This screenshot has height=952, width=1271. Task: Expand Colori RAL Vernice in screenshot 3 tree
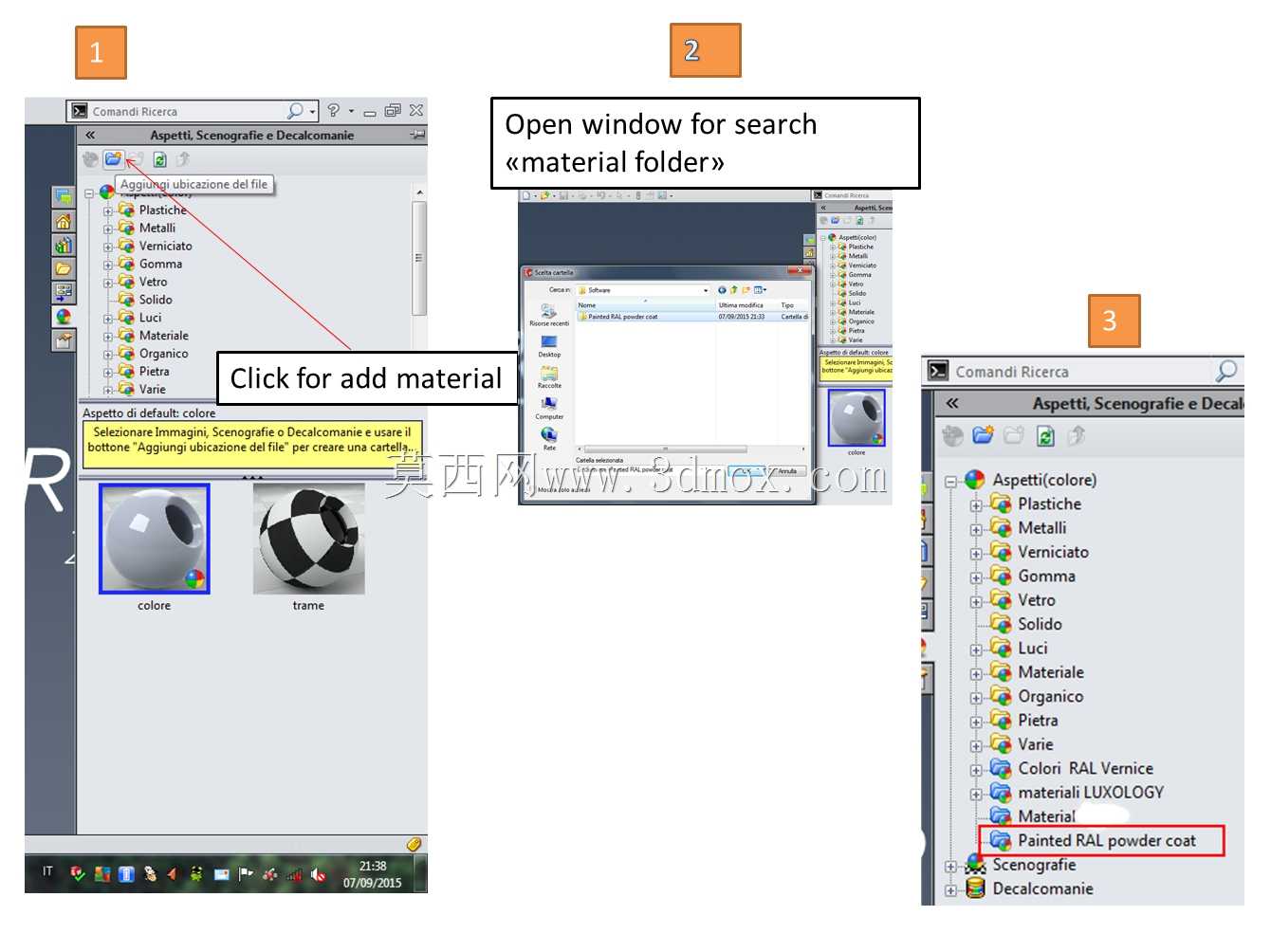(976, 770)
